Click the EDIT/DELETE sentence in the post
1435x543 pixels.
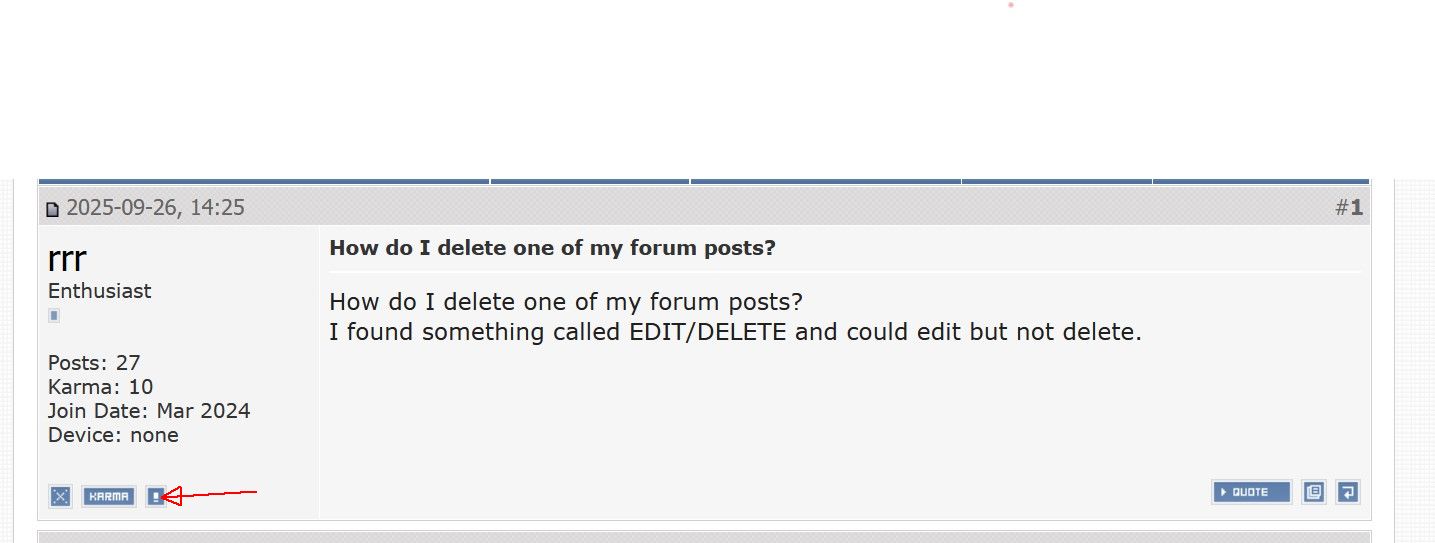pyautogui.click(x=735, y=332)
